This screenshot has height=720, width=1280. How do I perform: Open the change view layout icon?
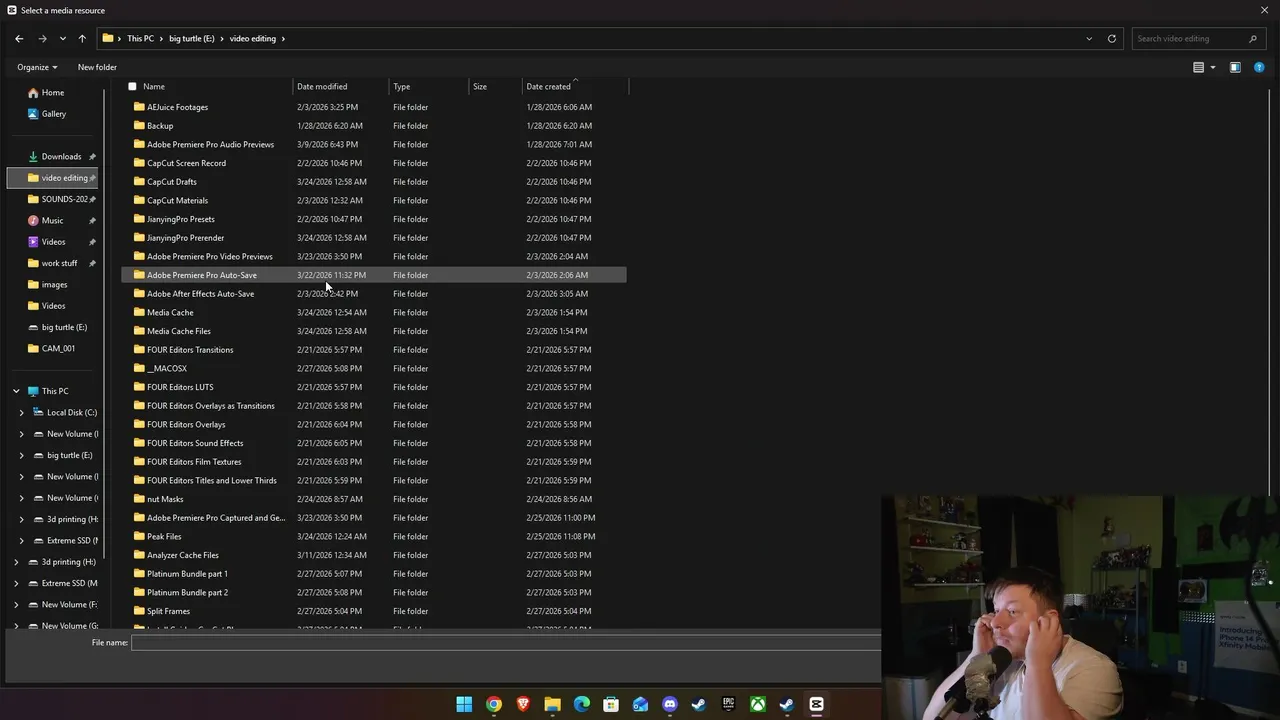pos(1198,67)
